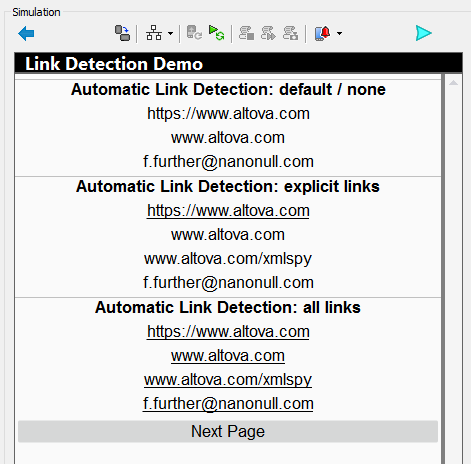
Task: Click the green restart simulation icon
Action: [216, 33]
